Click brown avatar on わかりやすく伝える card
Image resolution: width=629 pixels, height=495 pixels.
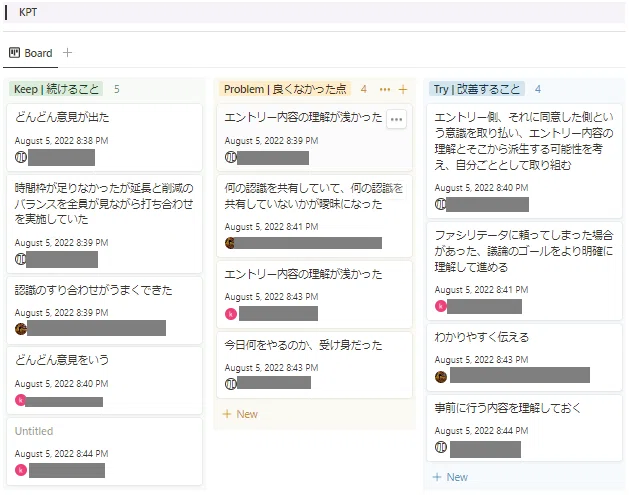pos(441,377)
